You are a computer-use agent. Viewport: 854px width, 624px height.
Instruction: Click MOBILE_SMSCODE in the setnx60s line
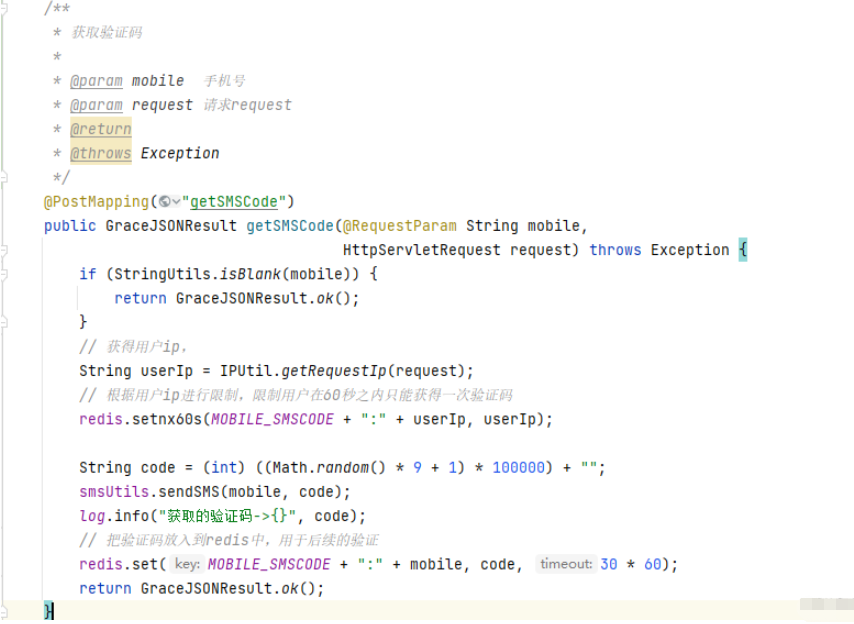(272, 419)
